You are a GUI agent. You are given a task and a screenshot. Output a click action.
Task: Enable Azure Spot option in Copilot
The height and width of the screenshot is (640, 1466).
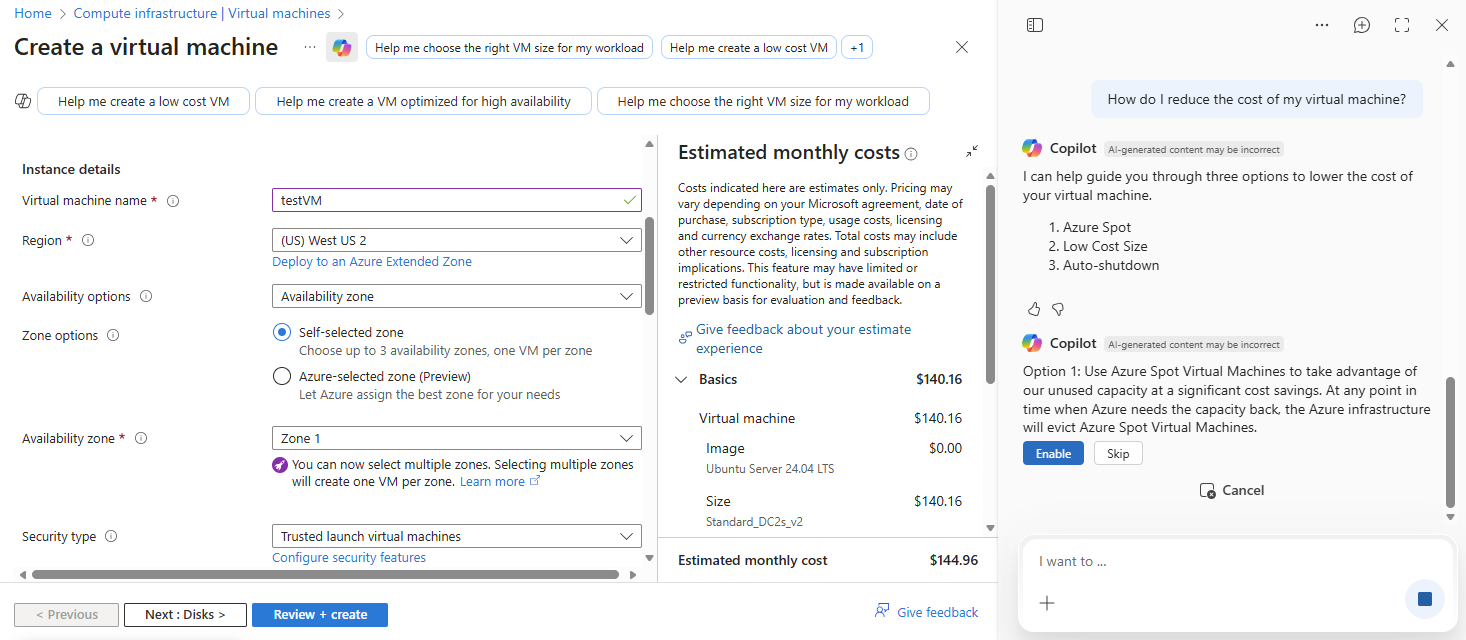point(1053,454)
